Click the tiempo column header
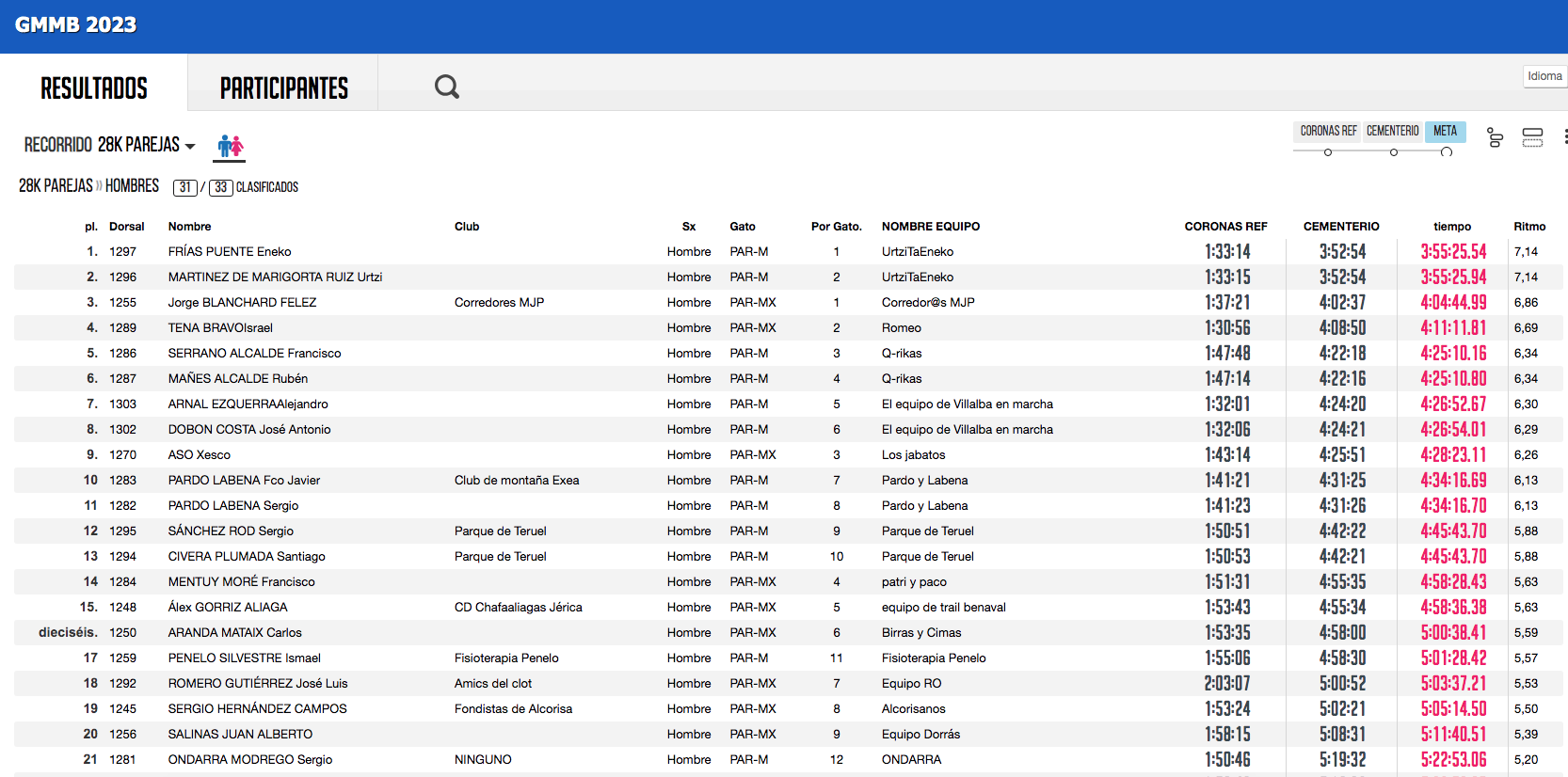Viewport: 1568px width, 777px height. [x=1451, y=227]
